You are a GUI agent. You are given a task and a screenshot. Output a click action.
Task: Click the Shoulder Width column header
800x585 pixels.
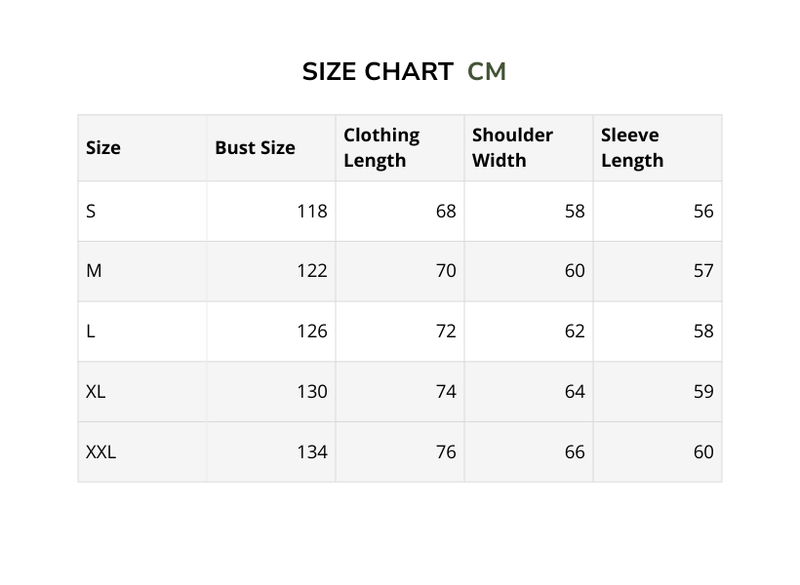[512, 148]
